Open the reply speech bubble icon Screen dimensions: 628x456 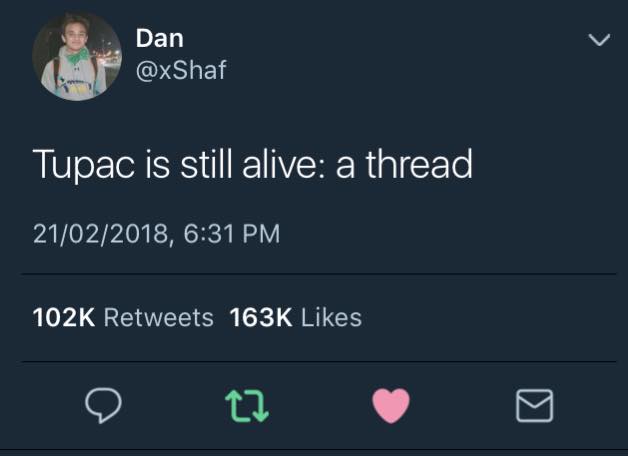point(103,405)
